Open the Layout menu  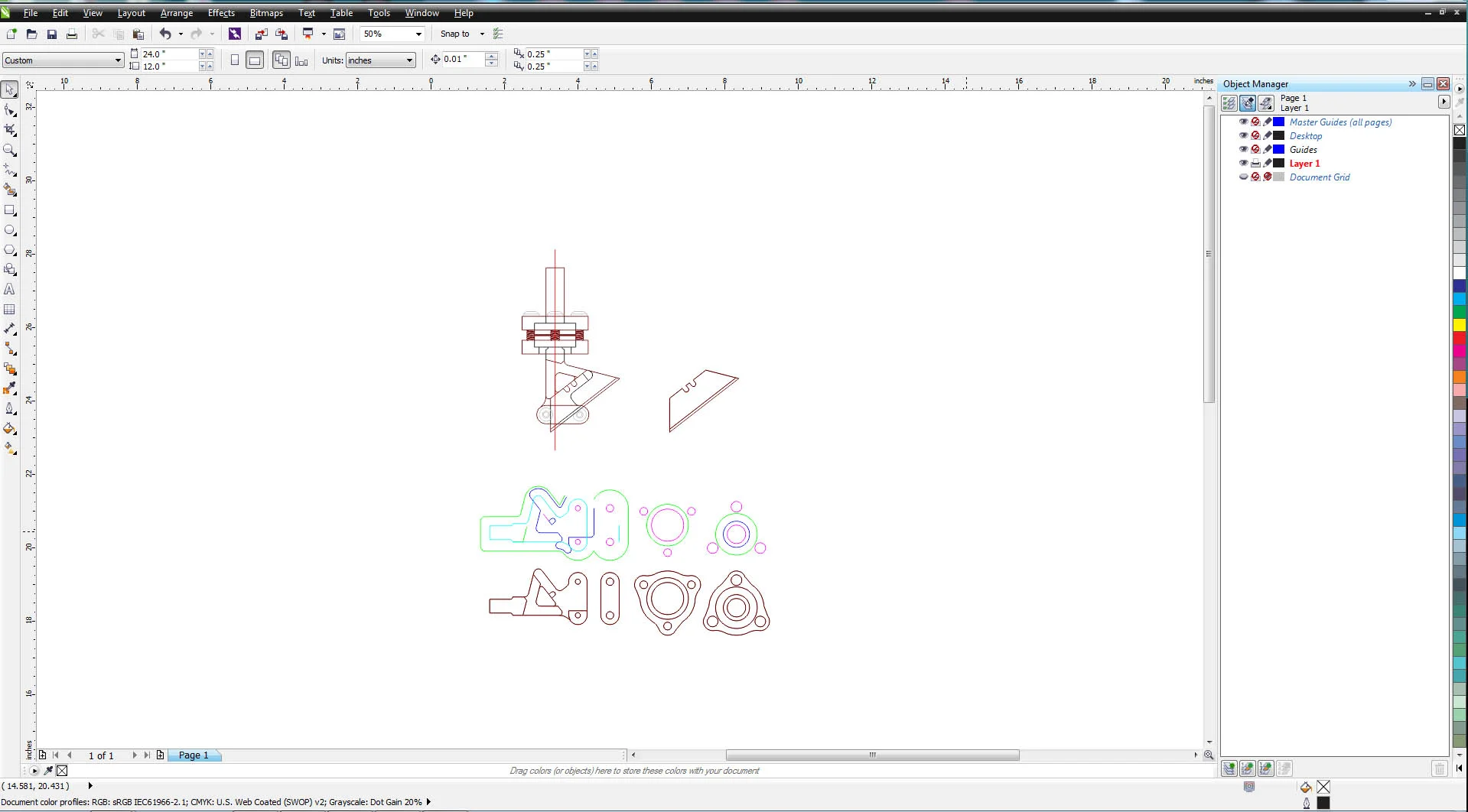(131, 13)
